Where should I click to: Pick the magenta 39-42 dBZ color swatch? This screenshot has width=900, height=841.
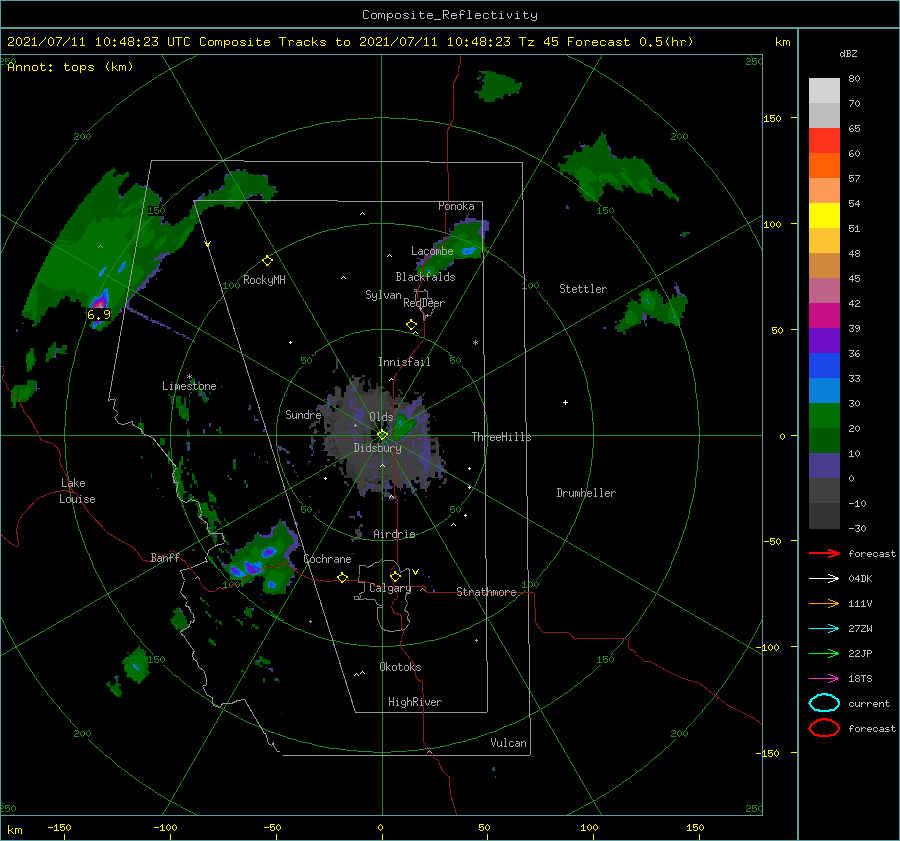pyautogui.click(x=824, y=315)
